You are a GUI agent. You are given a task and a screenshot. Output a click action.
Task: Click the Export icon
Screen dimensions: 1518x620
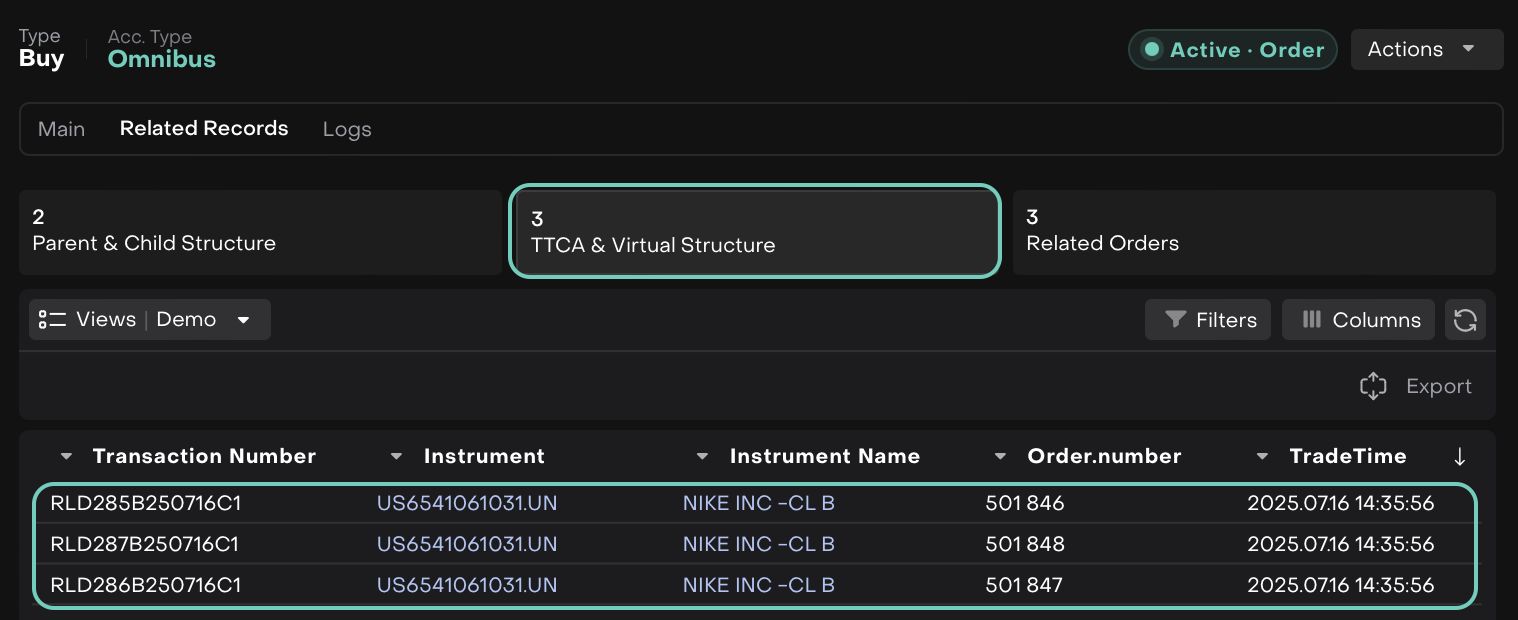coord(1373,386)
